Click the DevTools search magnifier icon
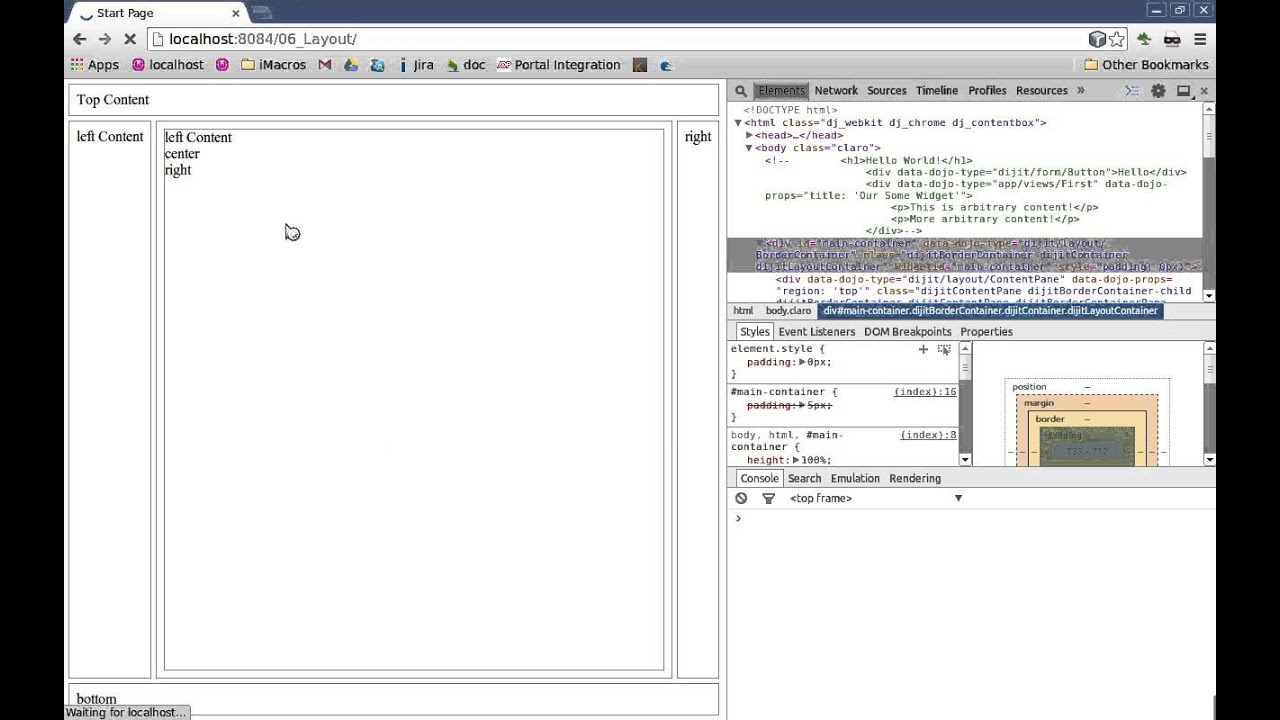Viewport: 1280px width, 720px height. [x=741, y=91]
